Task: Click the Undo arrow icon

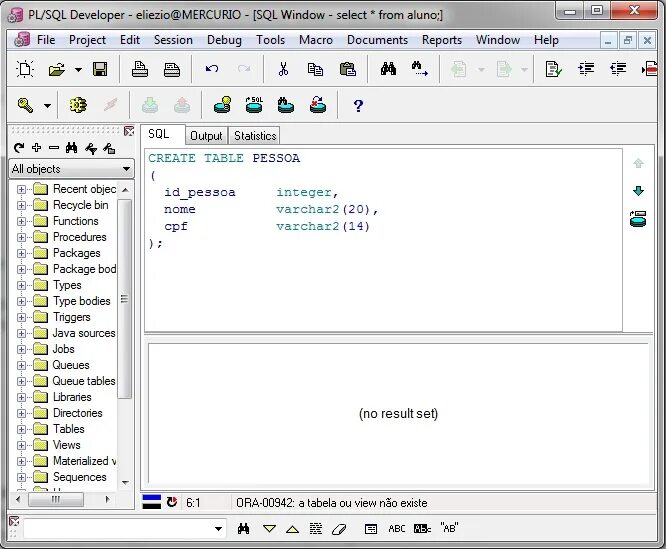Action: tap(212, 68)
